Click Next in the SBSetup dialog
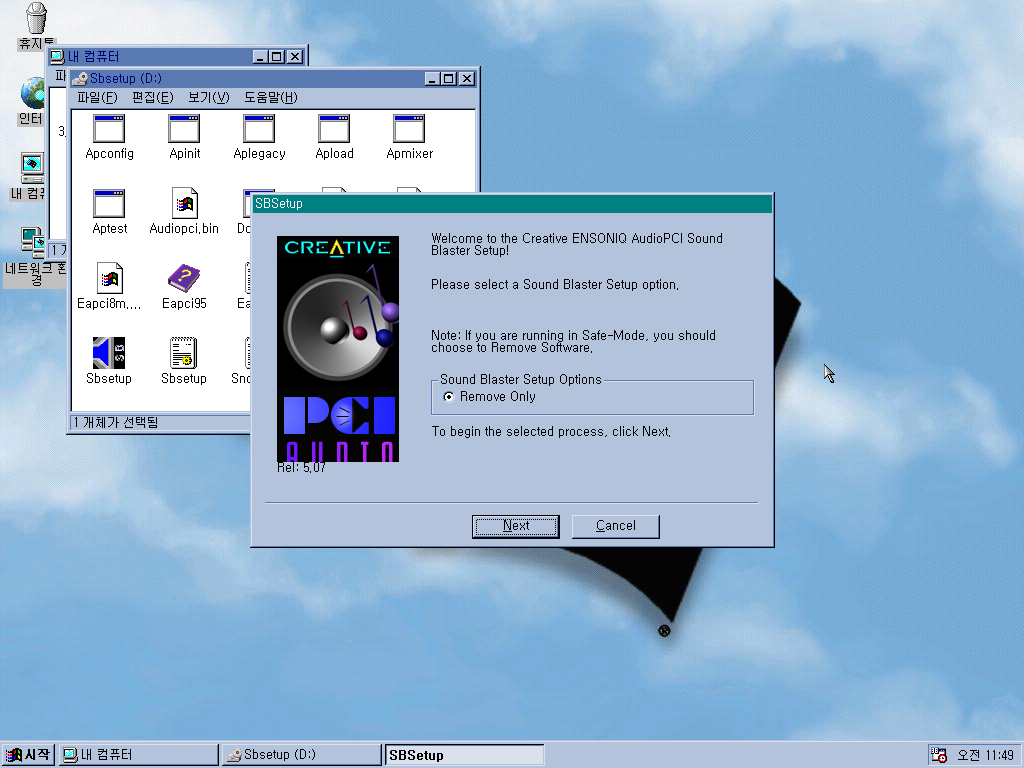1024x768 pixels. [x=516, y=526]
